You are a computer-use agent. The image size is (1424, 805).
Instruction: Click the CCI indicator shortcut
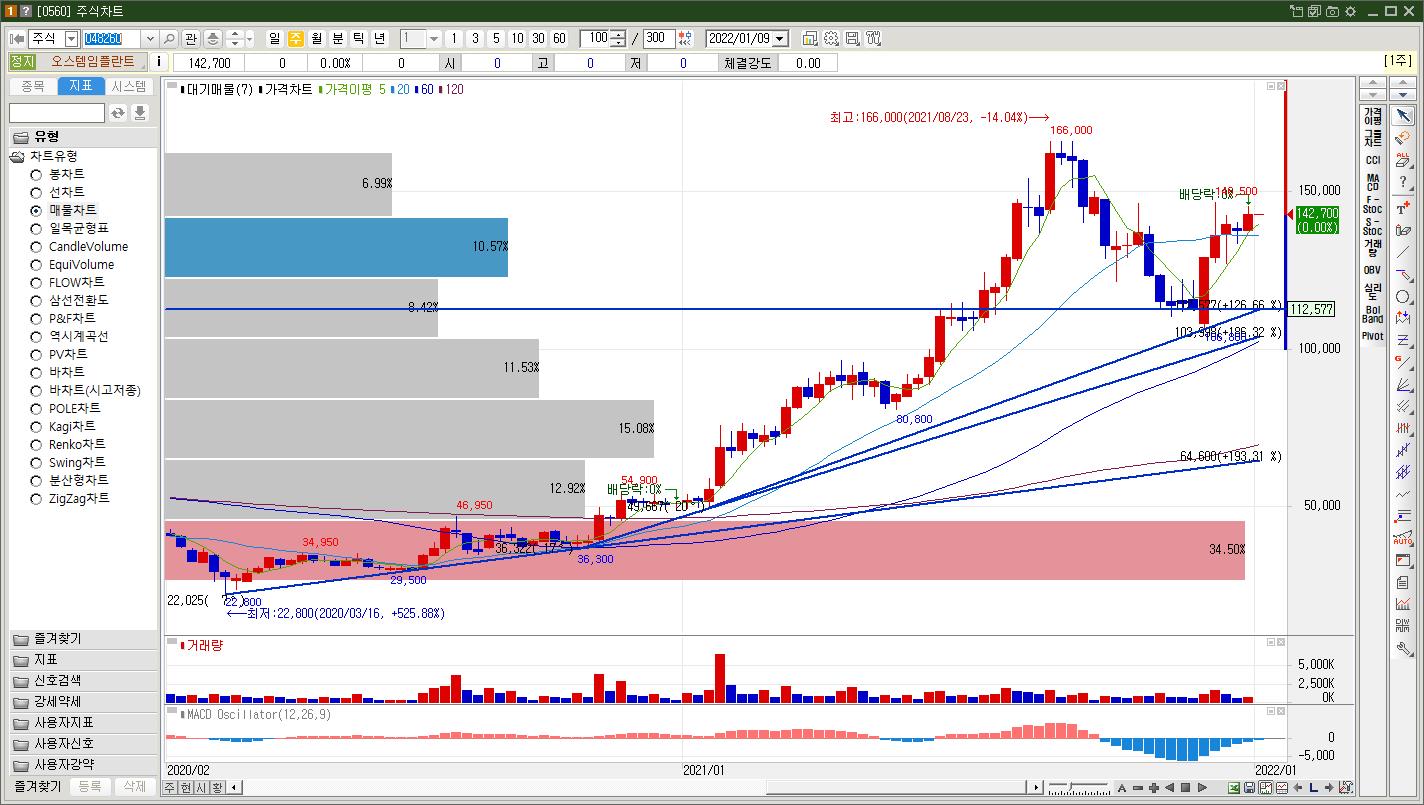[1372, 160]
